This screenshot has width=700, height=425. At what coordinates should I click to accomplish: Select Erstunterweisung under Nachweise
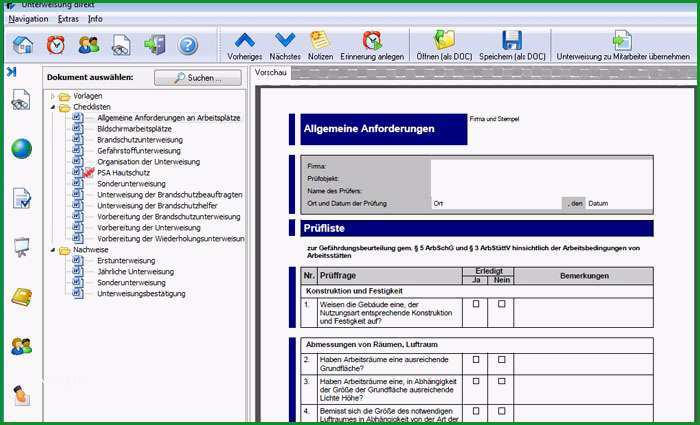(x=126, y=261)
